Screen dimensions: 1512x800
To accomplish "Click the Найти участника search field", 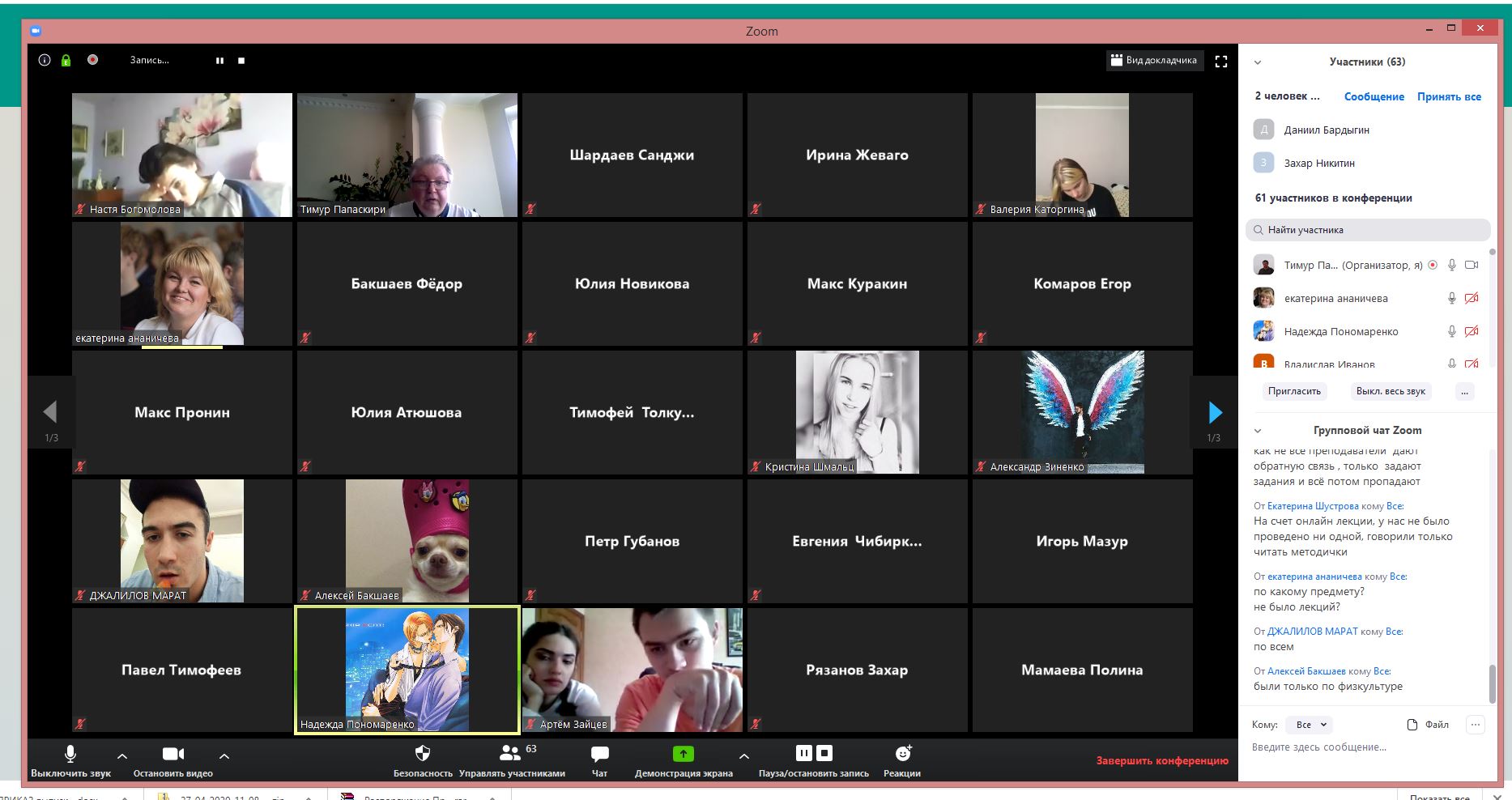I will click(1368, 230).
